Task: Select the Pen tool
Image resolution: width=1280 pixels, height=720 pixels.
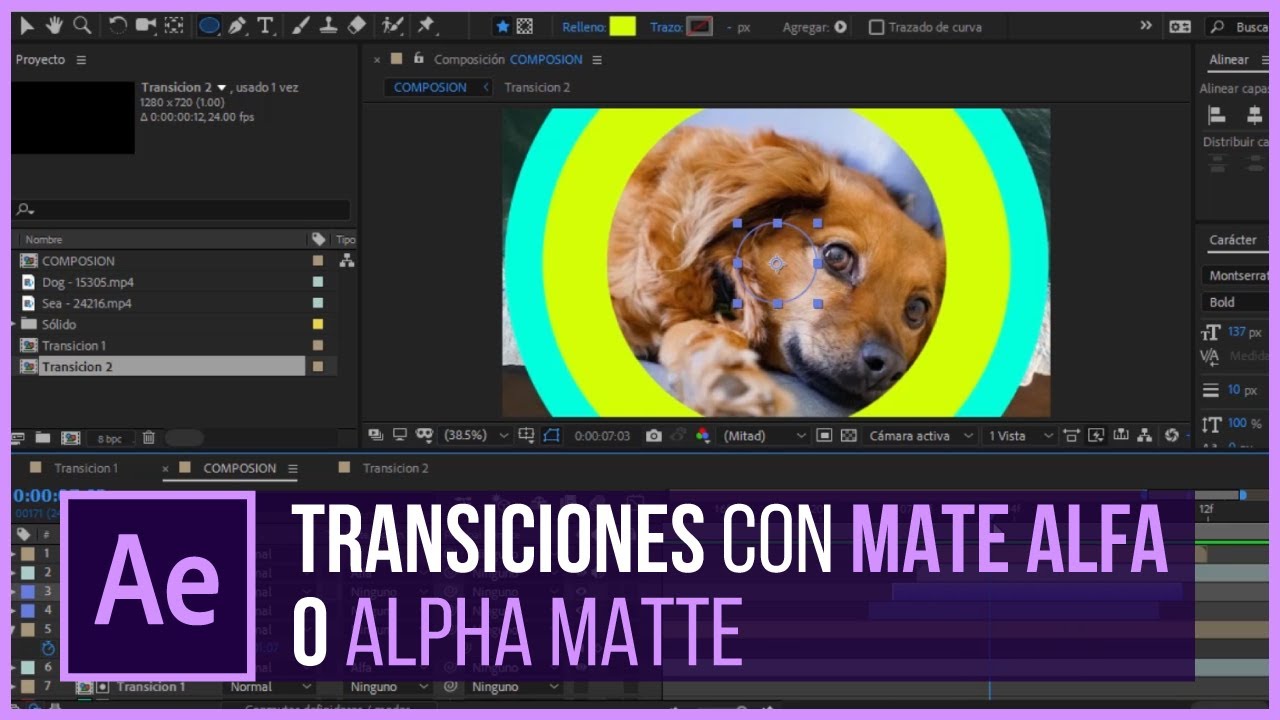Action: 237,26
